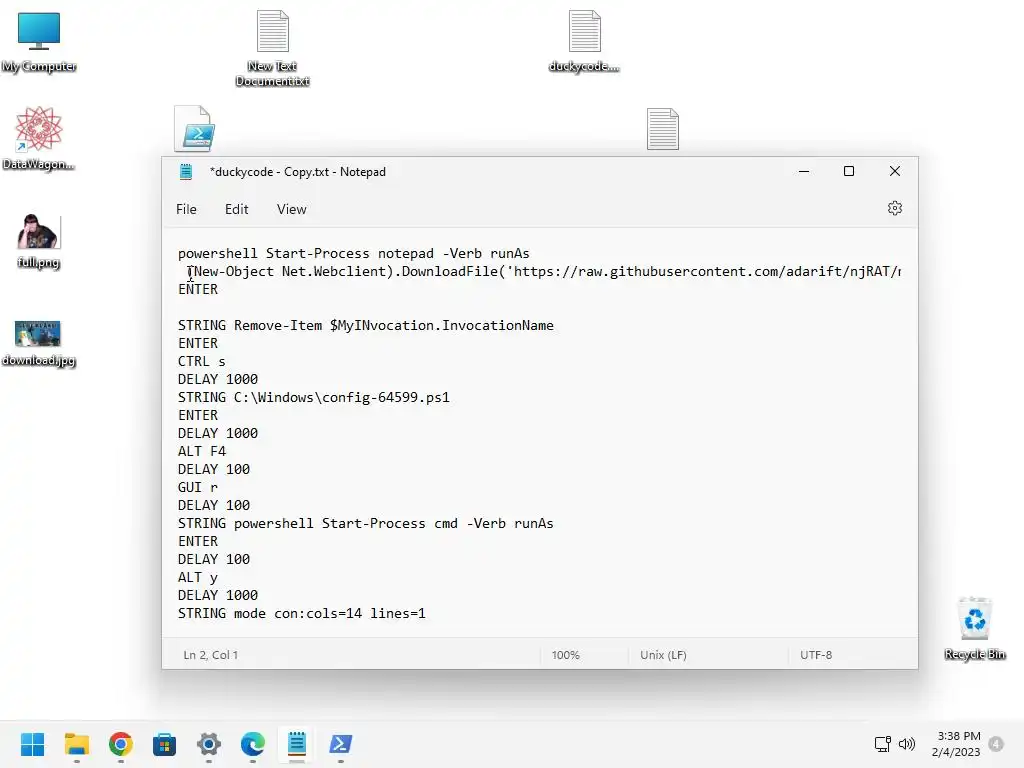Click the volume speaker tray icon
1024x768 pixels.
[x=906, y=744]
